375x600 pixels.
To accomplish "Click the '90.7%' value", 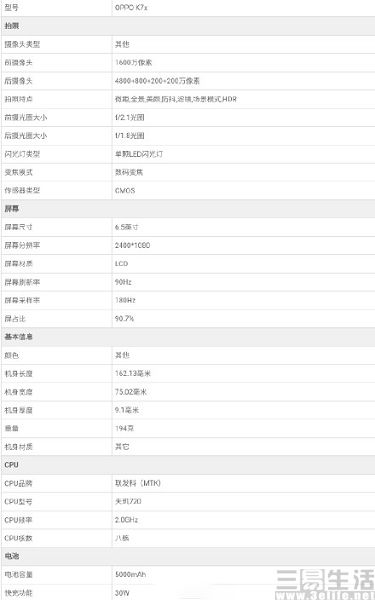I will point(124,318).
